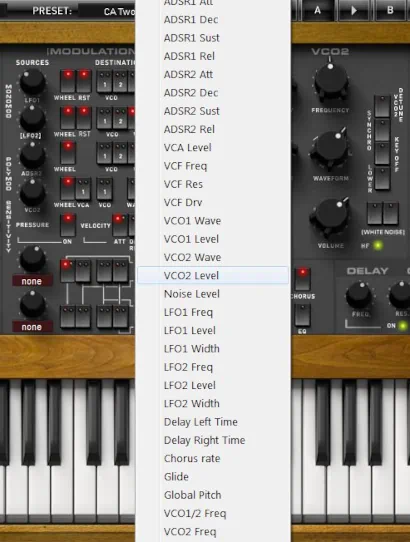
Task: Toggle VCO2 DETUNE switch
Action: click(x=382, y=106)
